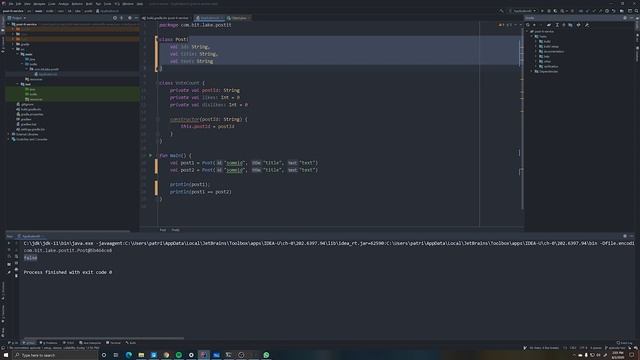The width and height of the screenshot is (640, 360).
Task: Clear all output with the Run panel trash icon
Action: point(16,276)
